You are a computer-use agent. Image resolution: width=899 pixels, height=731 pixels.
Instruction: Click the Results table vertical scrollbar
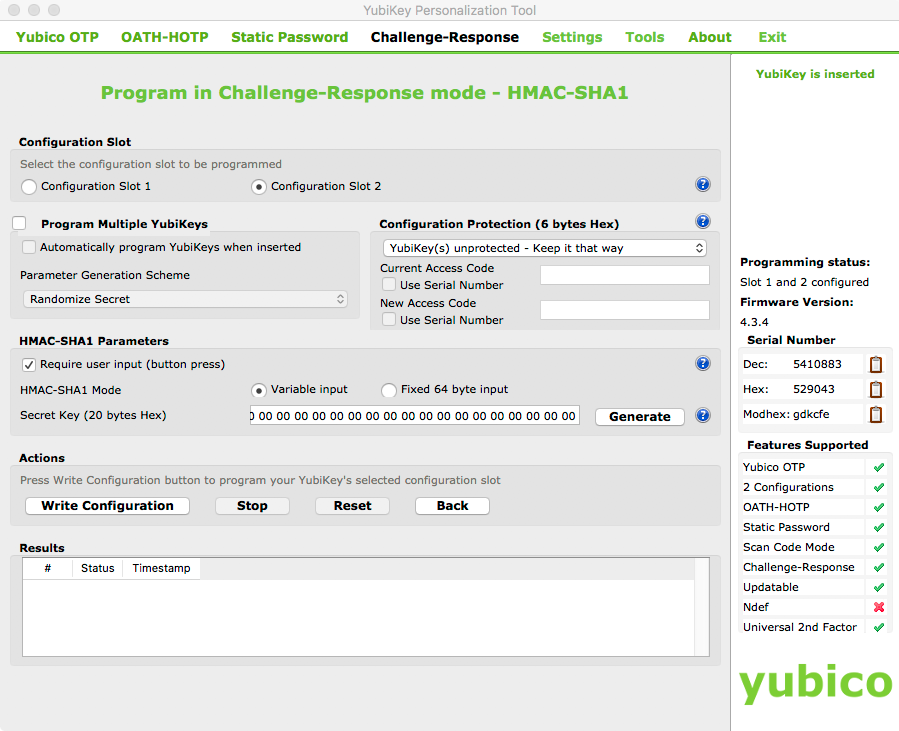pyautogui.click(x=701, y=607)
